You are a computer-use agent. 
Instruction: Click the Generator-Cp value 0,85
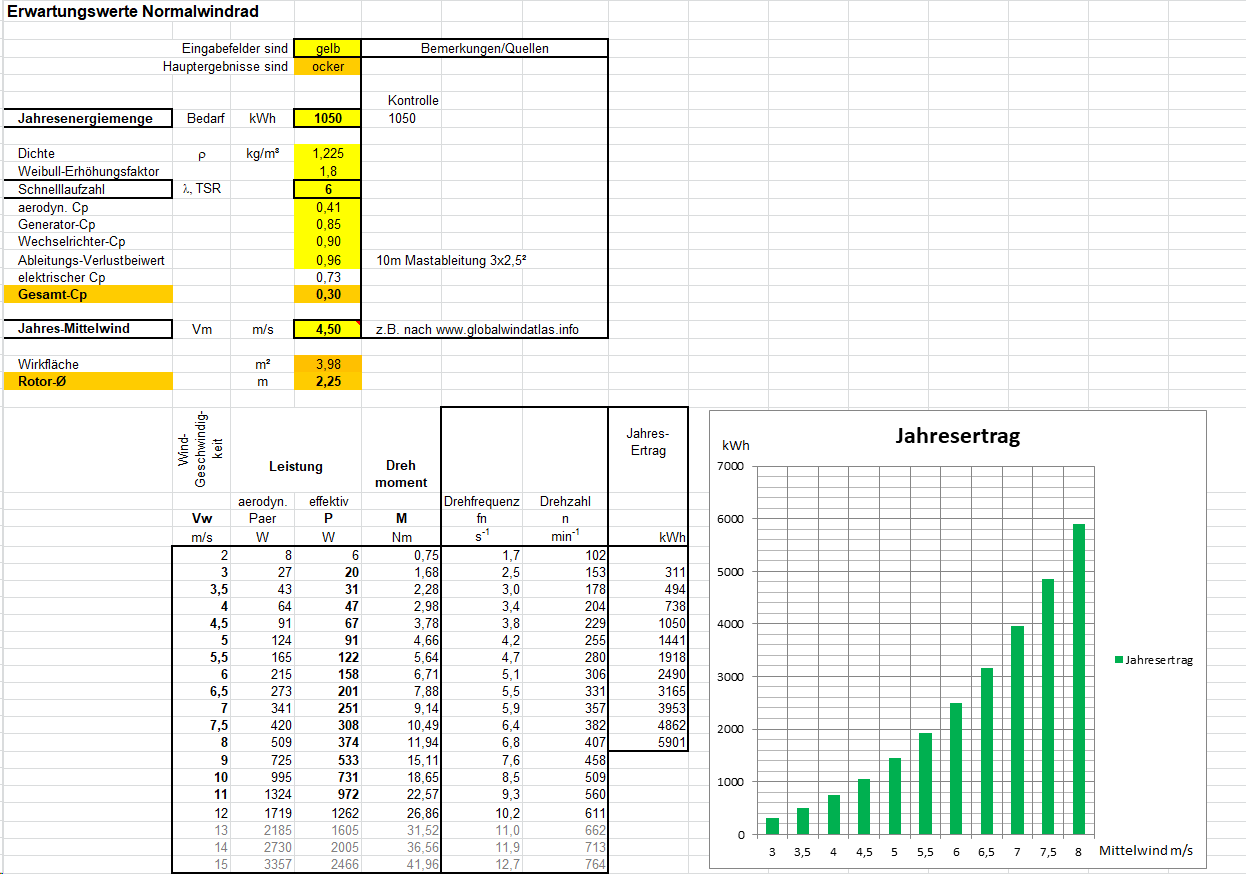coord(327,225)
